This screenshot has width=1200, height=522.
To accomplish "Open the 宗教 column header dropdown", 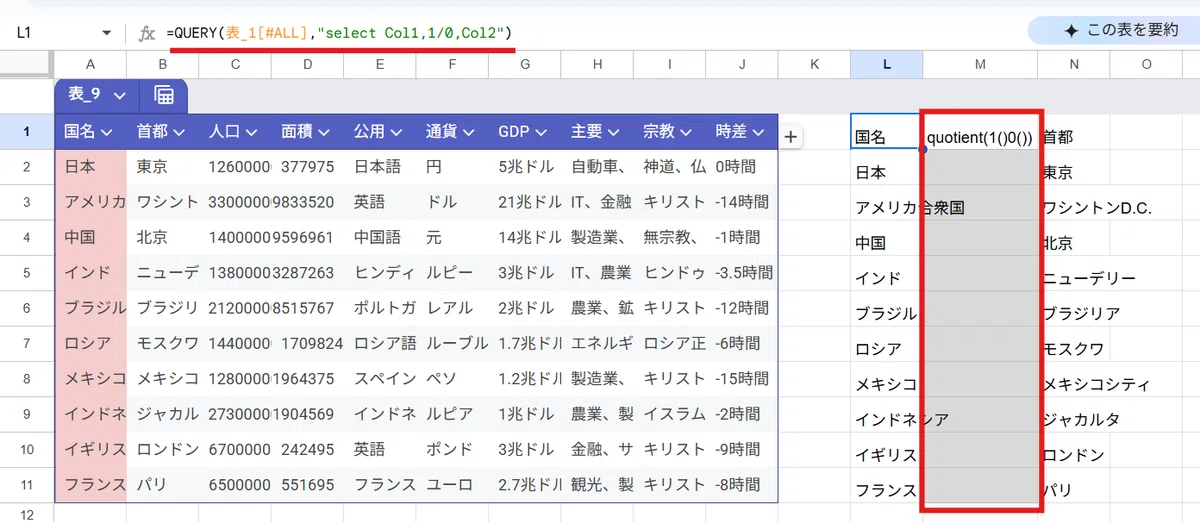I will pyautogui.click(x=685, y=133).
